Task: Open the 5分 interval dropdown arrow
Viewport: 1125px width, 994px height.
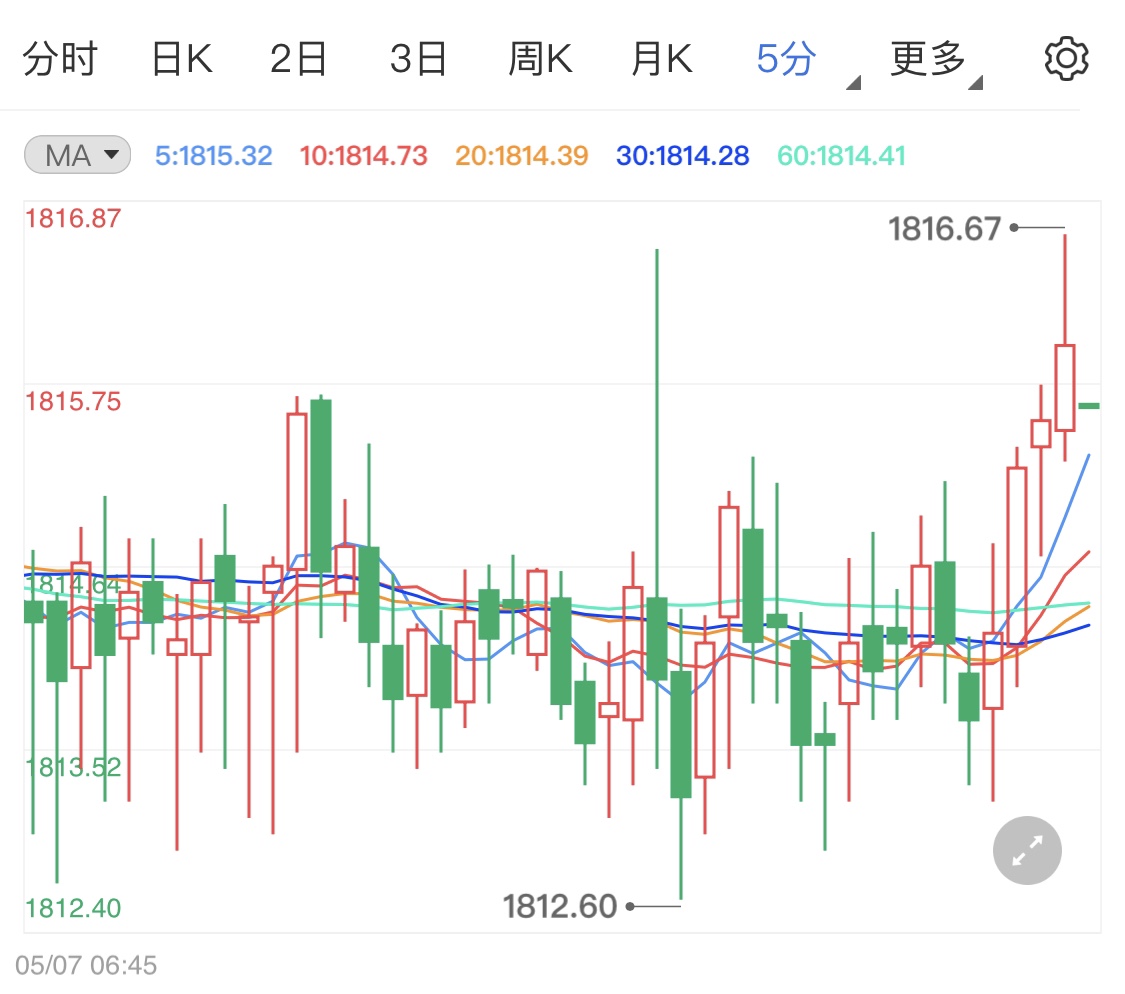Action: point(853,83)
